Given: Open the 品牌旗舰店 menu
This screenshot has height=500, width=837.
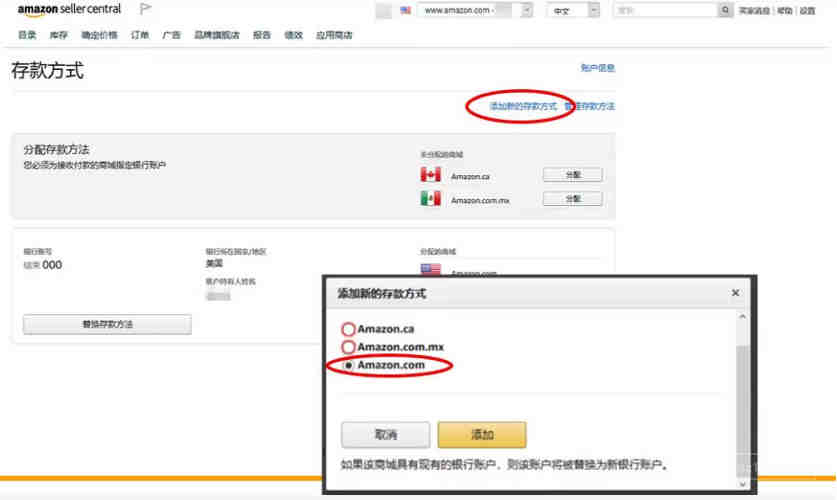Looking at the screenshot, I should 217,35.
